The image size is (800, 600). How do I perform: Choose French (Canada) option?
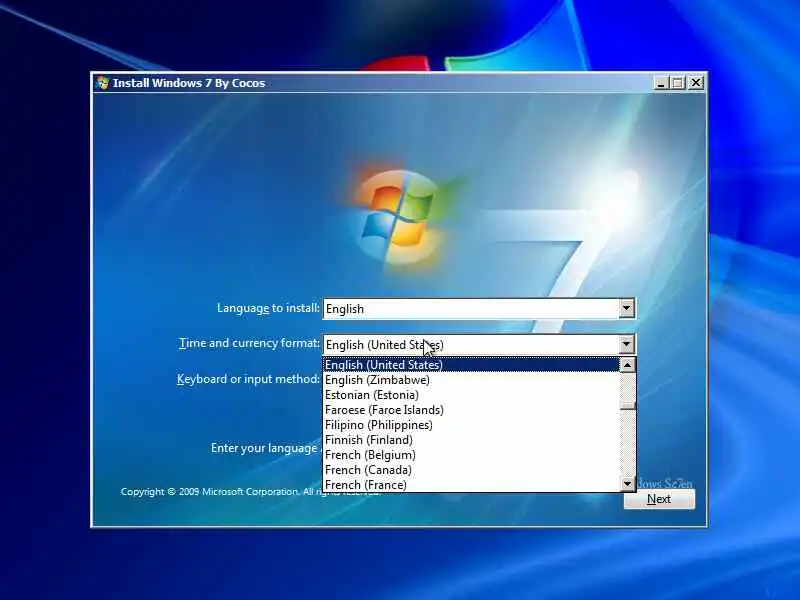coord(471,470)
